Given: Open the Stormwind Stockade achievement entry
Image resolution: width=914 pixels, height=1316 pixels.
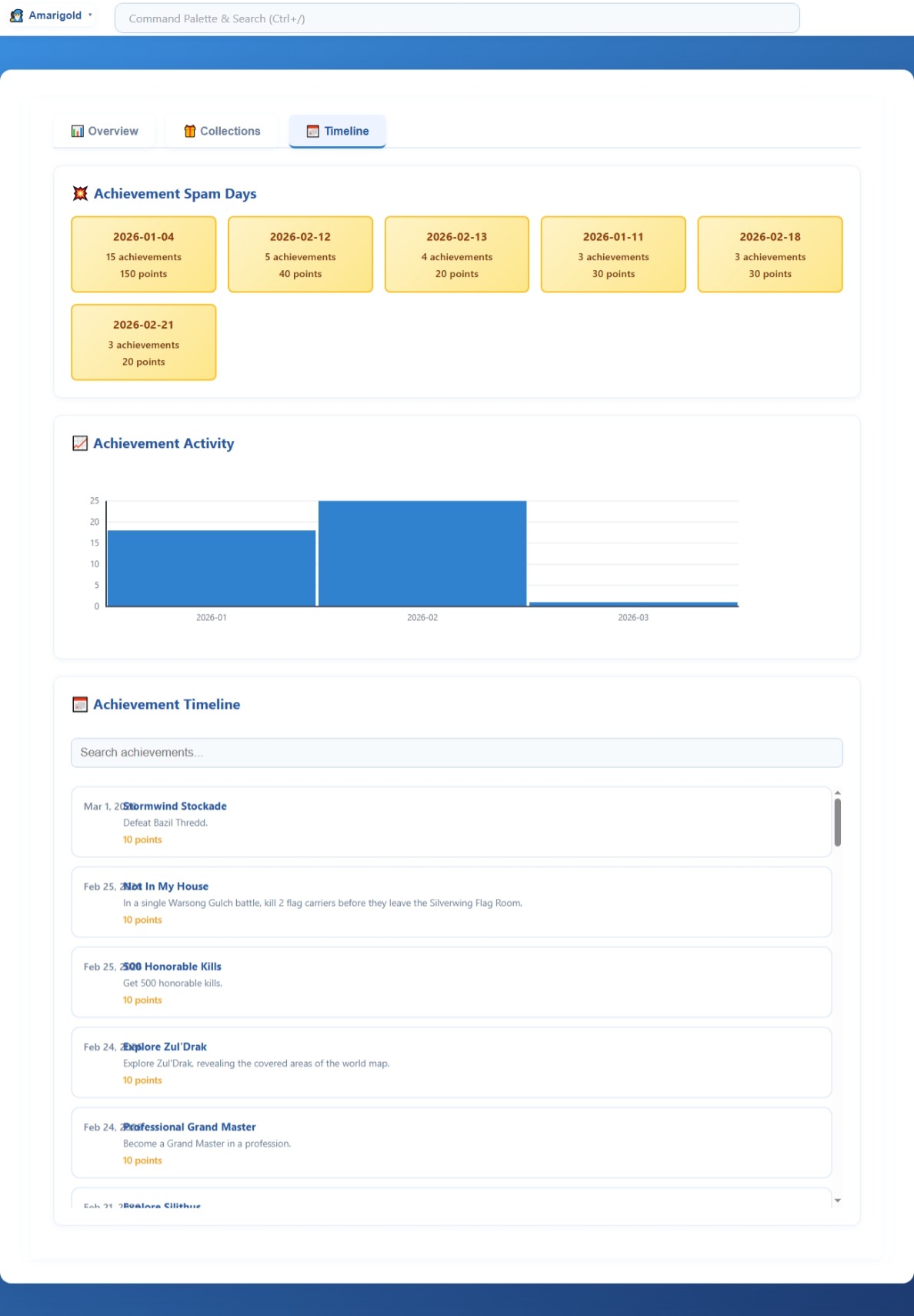Looking at the screenshot, I should coord(451,822).
